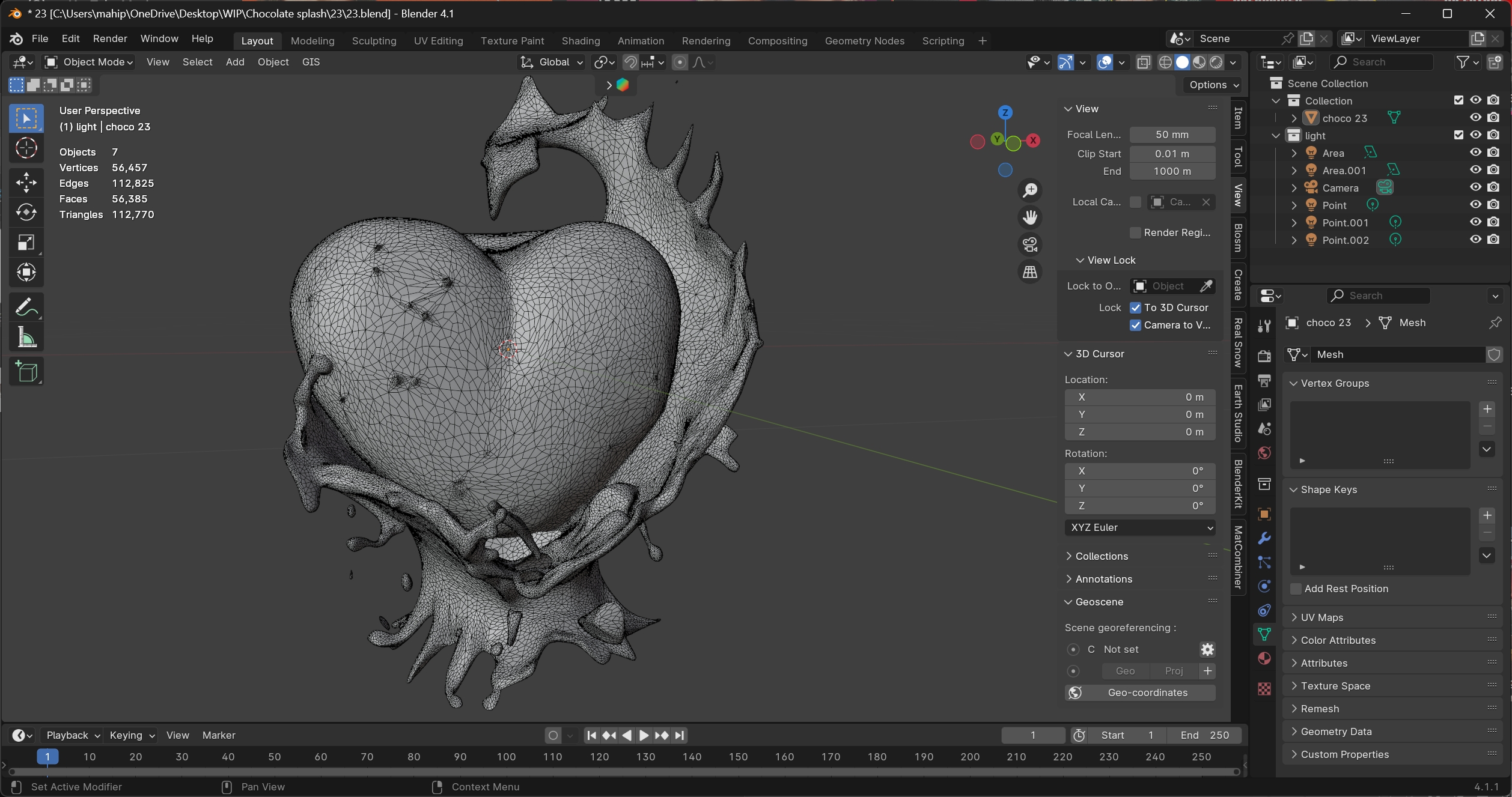Switch to orthographic view grid icon
The height and width of the screenshot is (797, 1512).
1030,272
